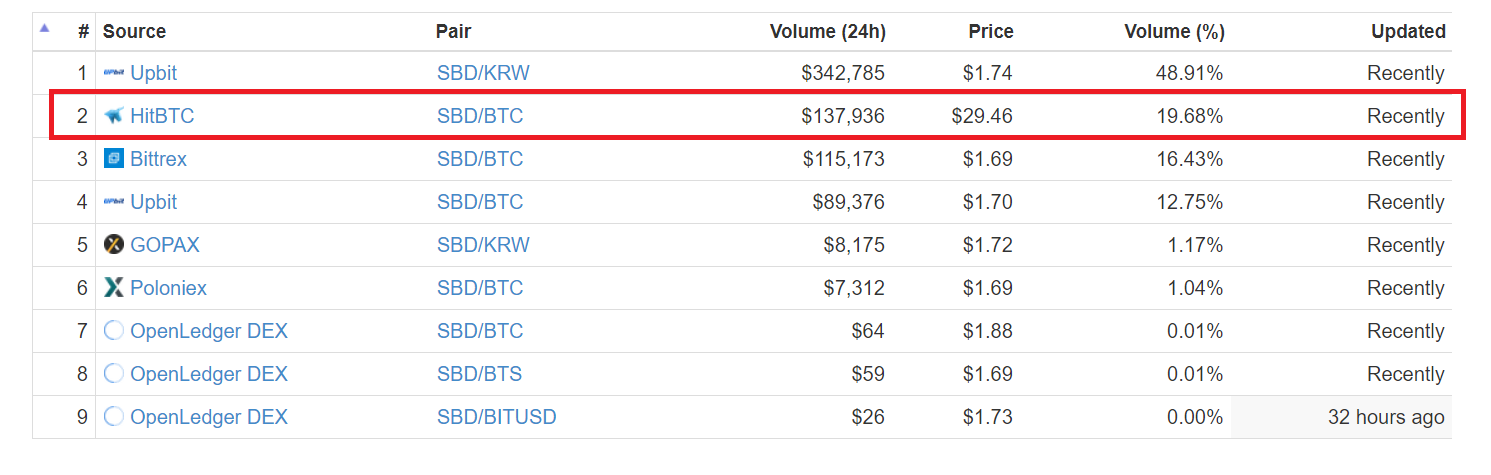
Task: Click the Poloniex logo icon
Action: pos(113,288)
